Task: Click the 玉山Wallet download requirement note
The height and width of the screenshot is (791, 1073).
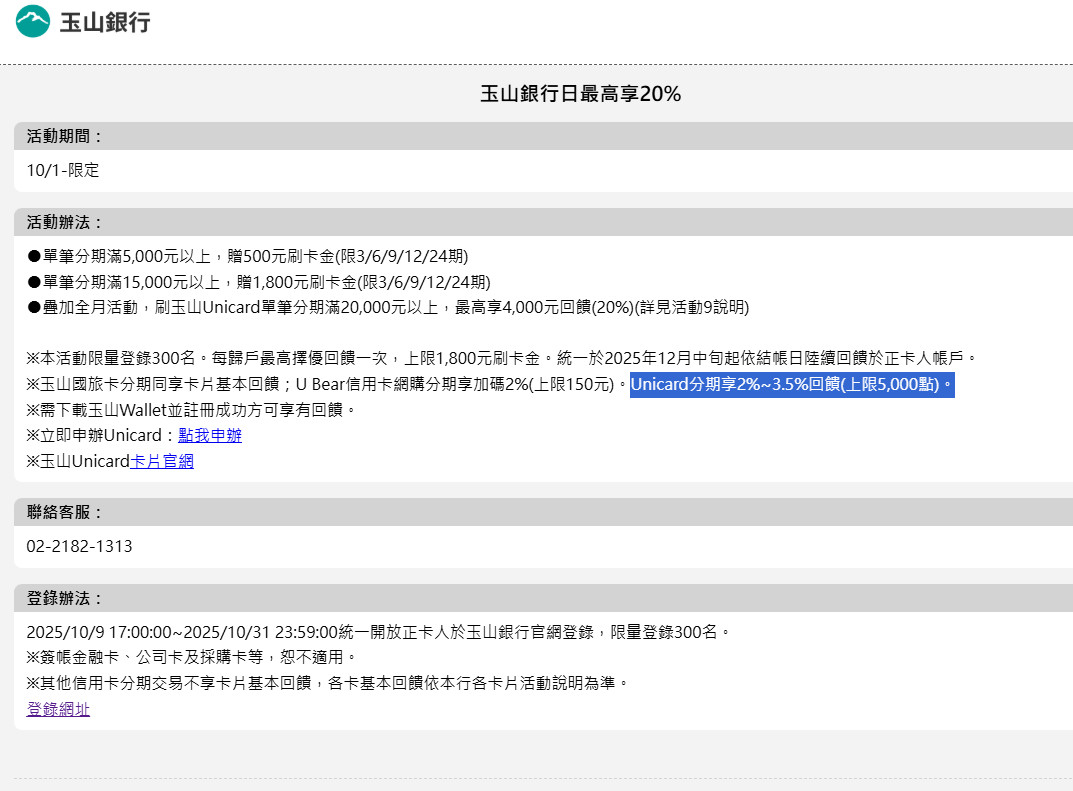Action: [191, 409]
